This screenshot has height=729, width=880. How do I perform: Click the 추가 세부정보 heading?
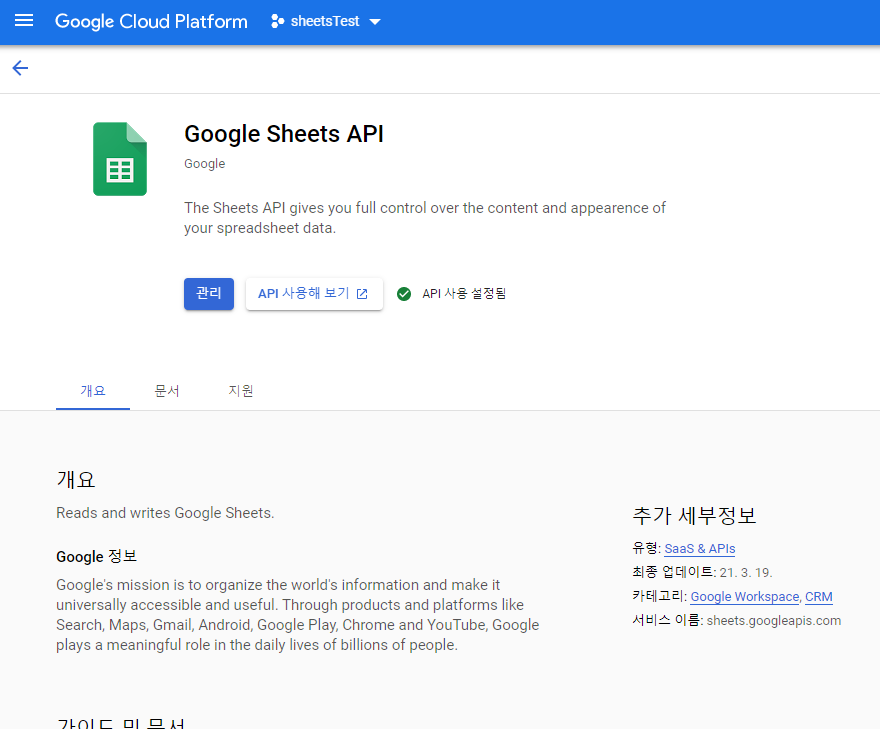694,515
